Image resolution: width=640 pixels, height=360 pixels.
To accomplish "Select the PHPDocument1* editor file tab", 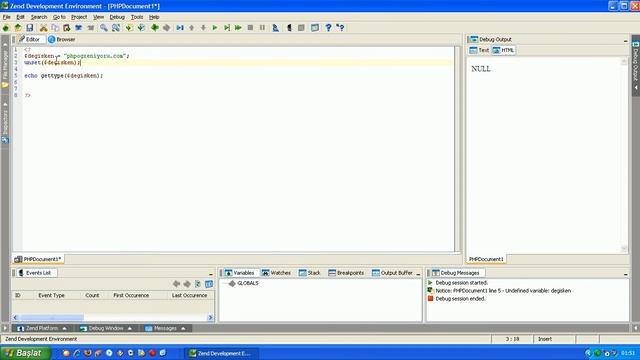I will (38, 259).
